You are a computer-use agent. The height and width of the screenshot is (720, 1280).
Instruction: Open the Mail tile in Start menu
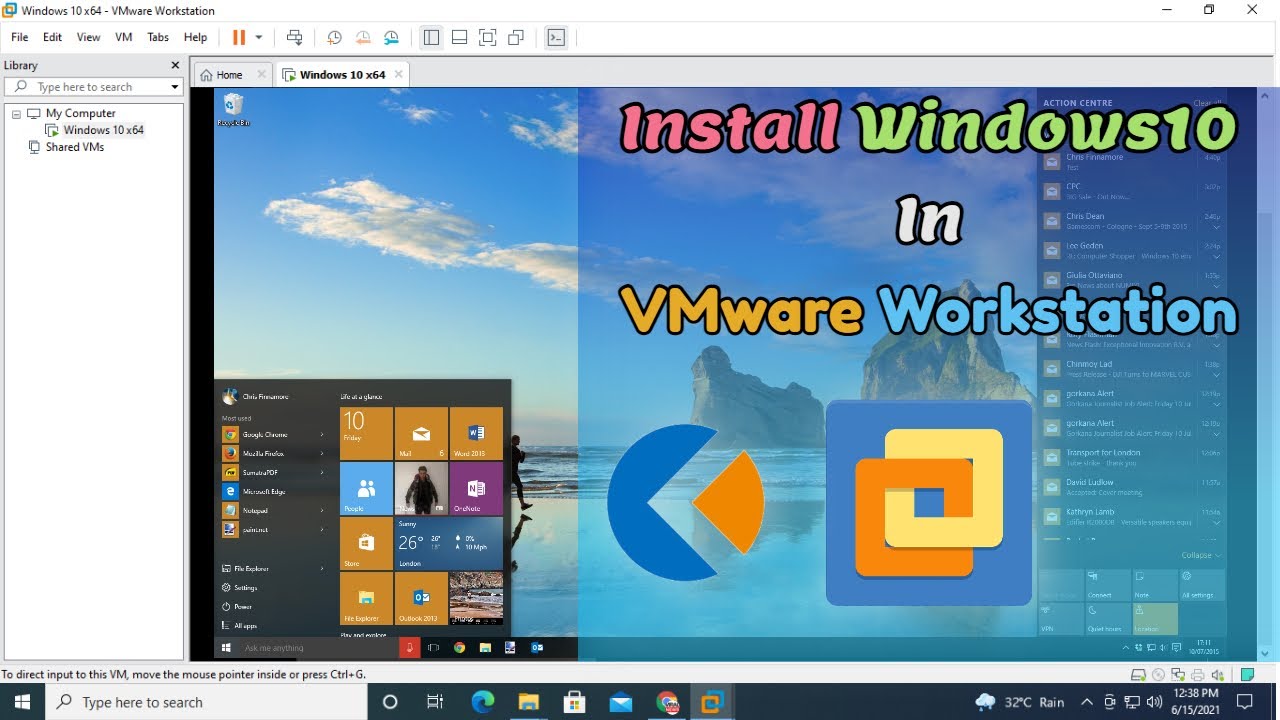point(421,433)
